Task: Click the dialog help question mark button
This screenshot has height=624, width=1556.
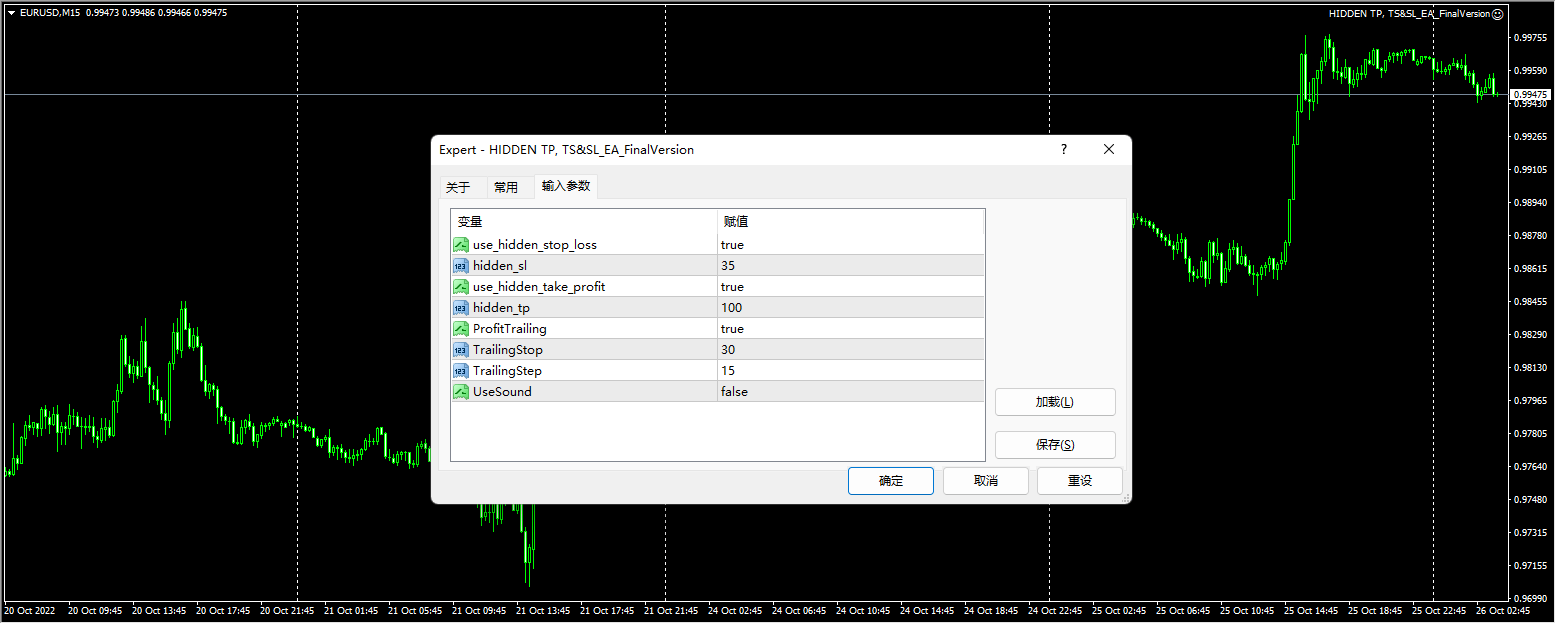Action: click(x=1063, y=150)
